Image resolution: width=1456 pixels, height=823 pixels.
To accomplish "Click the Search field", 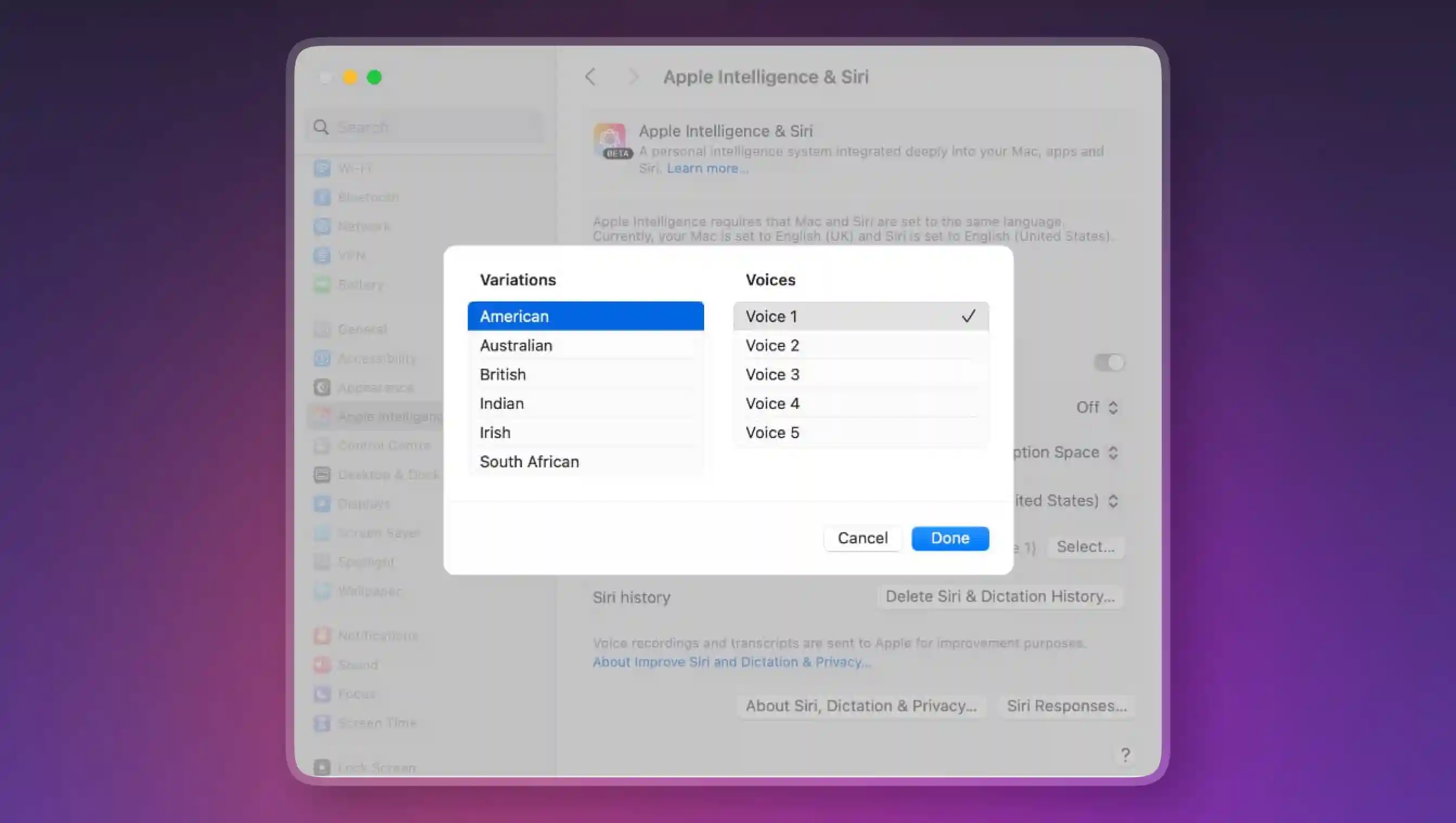I will (x=424, y=127).
